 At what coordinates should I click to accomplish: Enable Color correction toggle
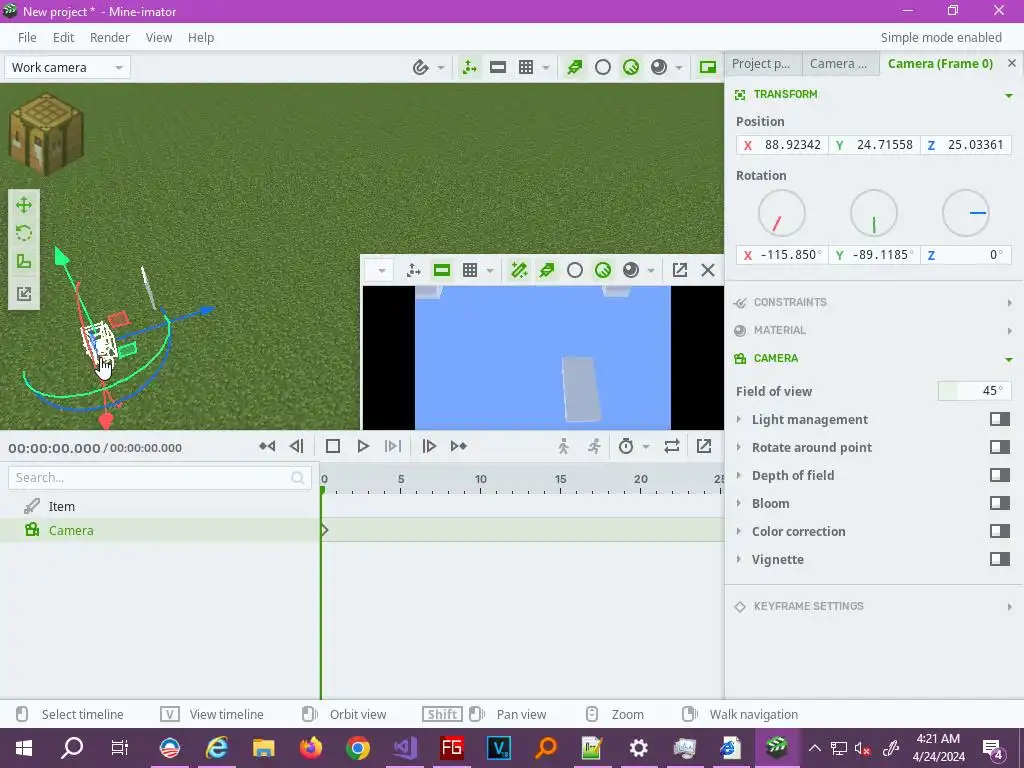[x=1000, y=532]
